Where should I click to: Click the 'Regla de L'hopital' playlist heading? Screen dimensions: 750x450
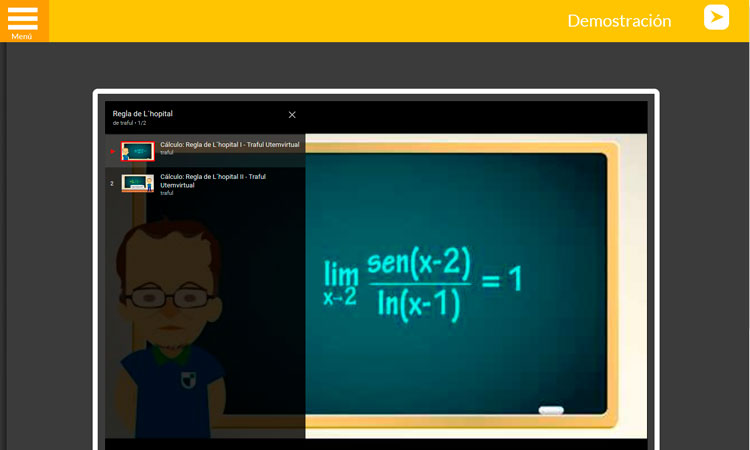(x=142, y=114)
